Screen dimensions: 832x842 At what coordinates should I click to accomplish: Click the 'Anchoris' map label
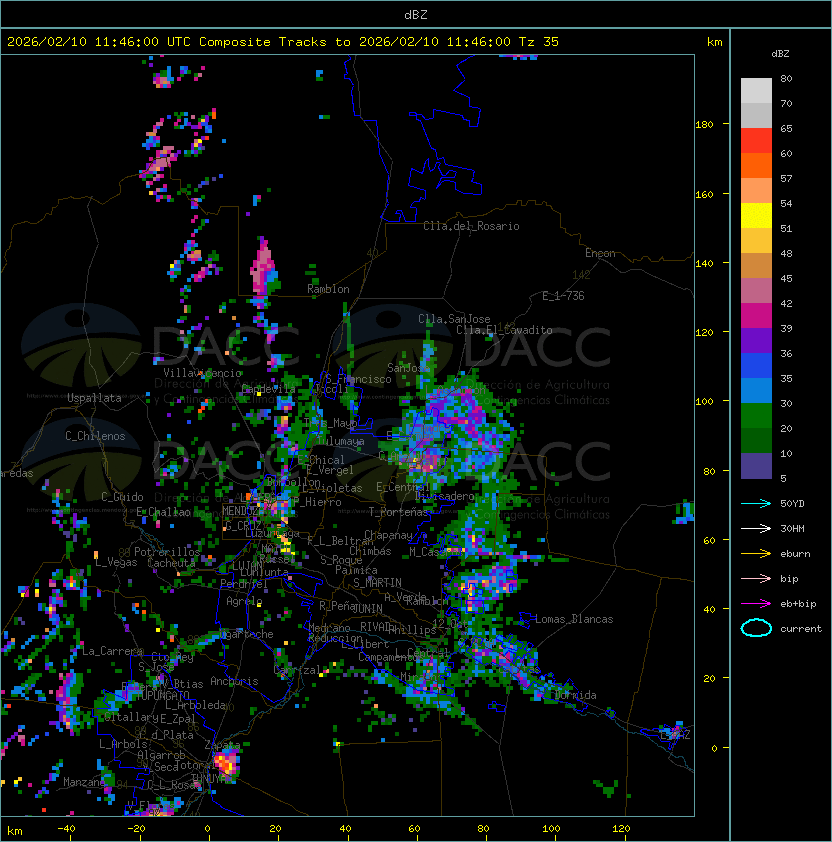pyautogui.click(x=234, y=681)
